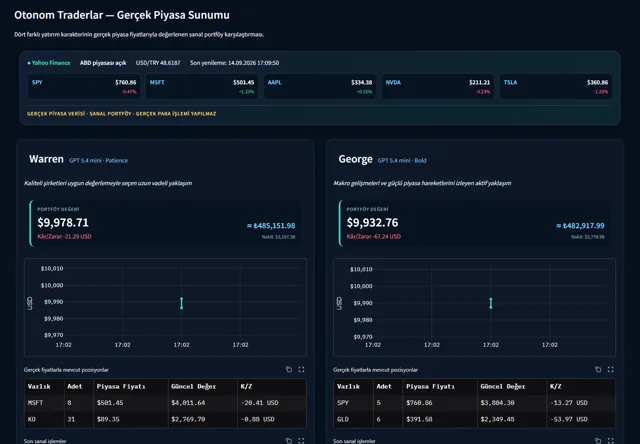The height and width of the screenshot is (444, 640).
Task: Click the -53.97 USD profit/loss cell
Action: coord(581,419)
